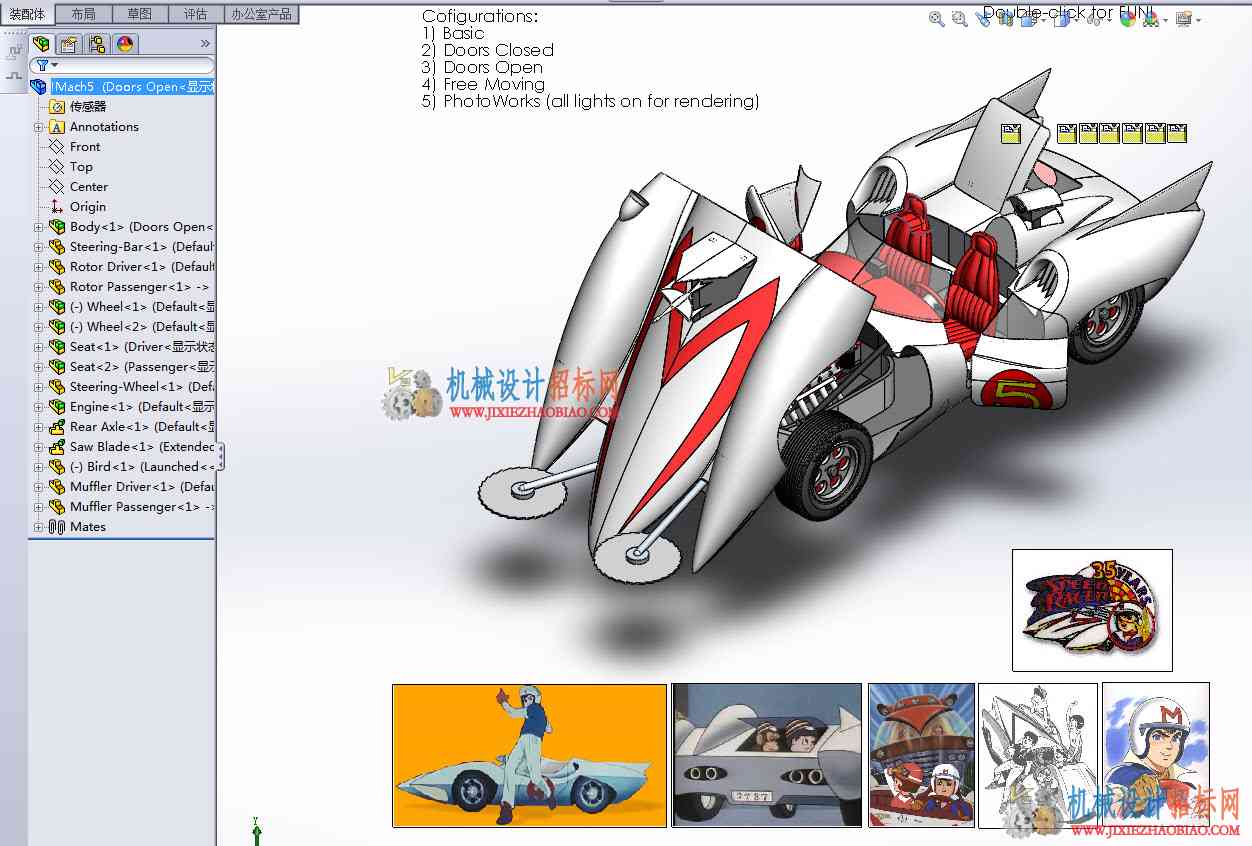This screenshot has height=846, width=1252.
Task: Click the lower step-signal icon on left strip
Action: (14, 75)
